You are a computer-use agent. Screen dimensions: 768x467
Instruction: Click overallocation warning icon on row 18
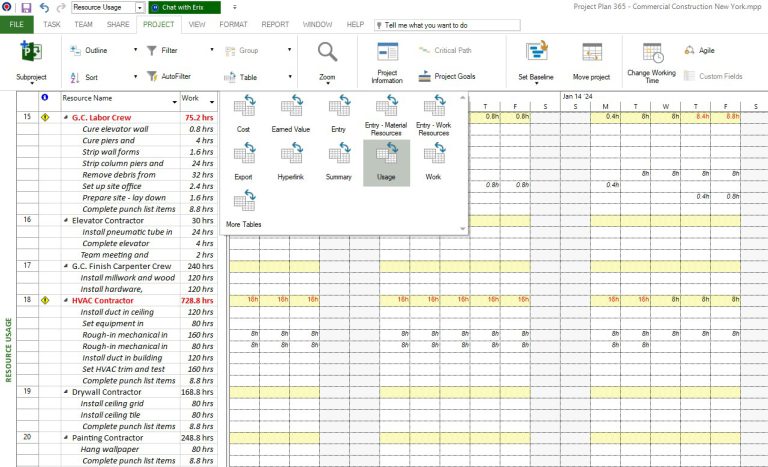(x=45, y=300)
